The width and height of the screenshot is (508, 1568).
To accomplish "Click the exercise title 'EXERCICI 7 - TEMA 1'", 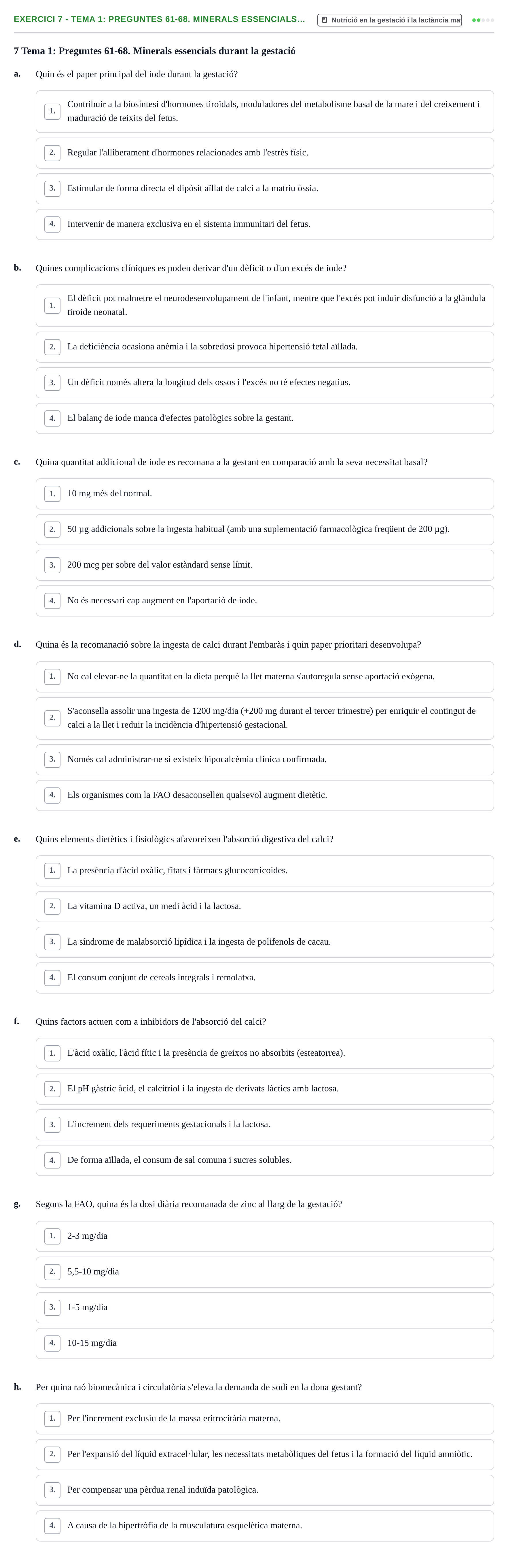I will [160, 20].
